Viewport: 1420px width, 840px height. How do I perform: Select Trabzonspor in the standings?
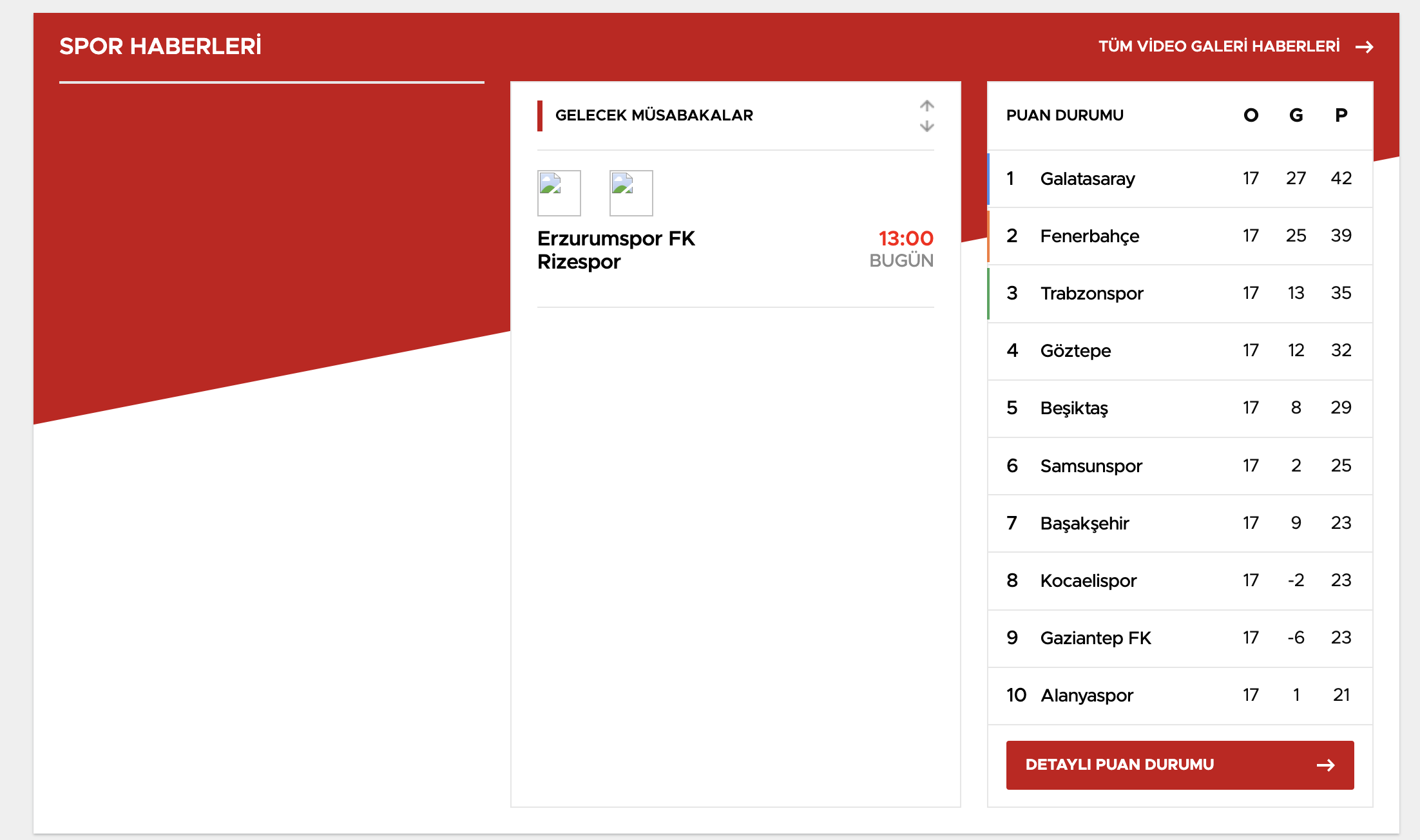click(x=1091, y=293)
